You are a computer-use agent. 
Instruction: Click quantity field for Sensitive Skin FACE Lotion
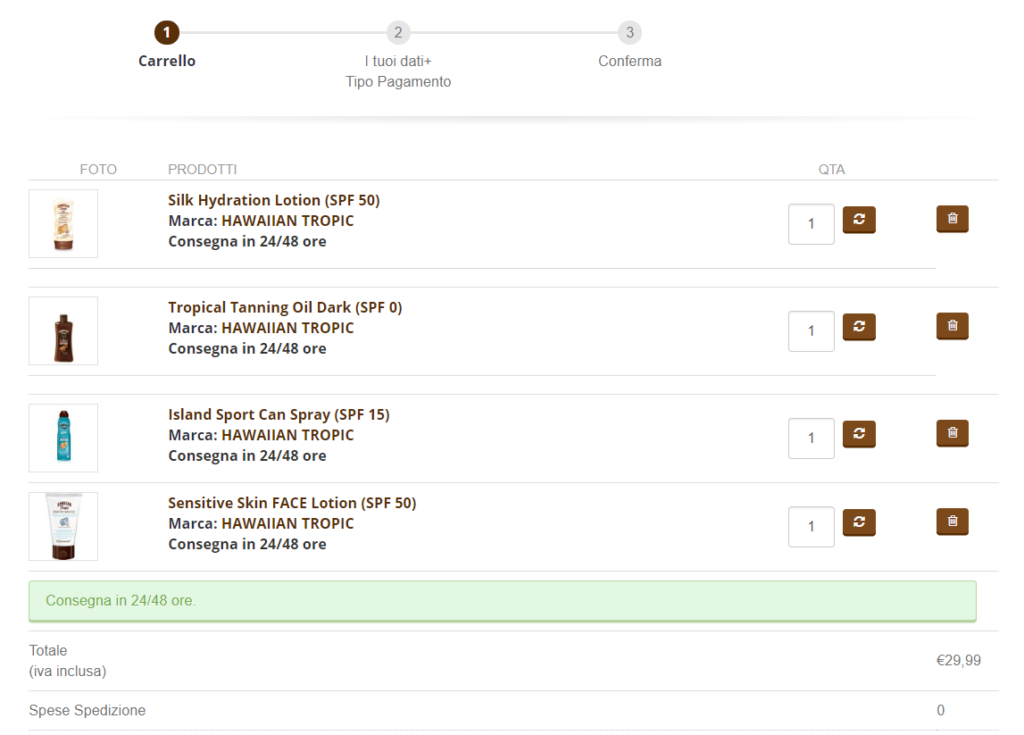tap(811, 527)
